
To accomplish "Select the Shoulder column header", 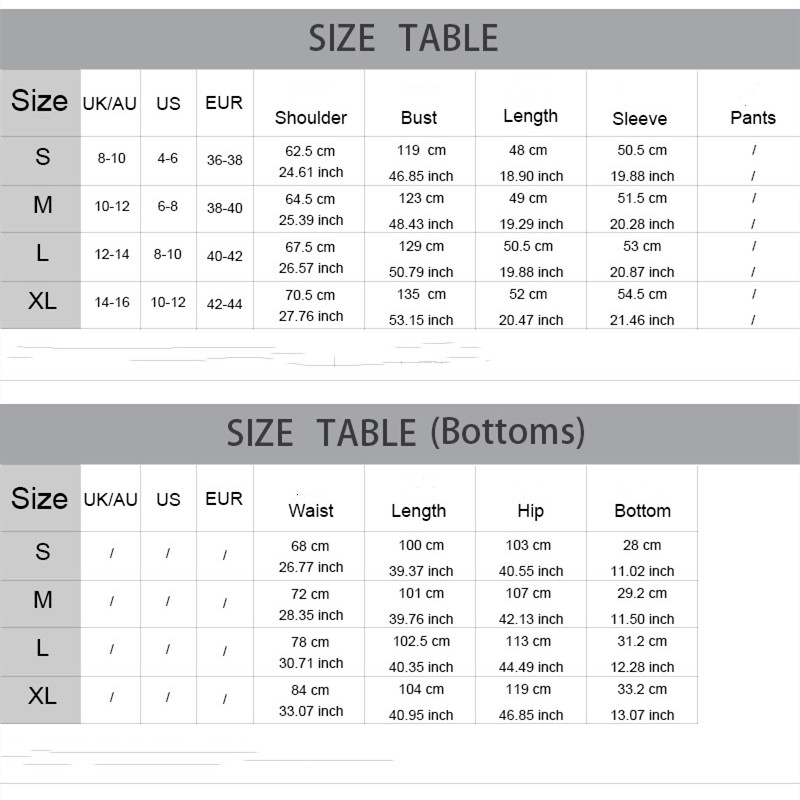I will pyautogui.click(x=311, y=118).
